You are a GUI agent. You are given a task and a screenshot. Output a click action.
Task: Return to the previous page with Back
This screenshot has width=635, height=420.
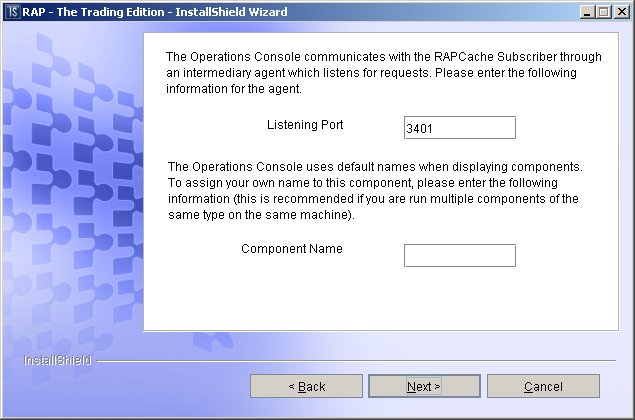pyautogui.click(x=306, y=386)
